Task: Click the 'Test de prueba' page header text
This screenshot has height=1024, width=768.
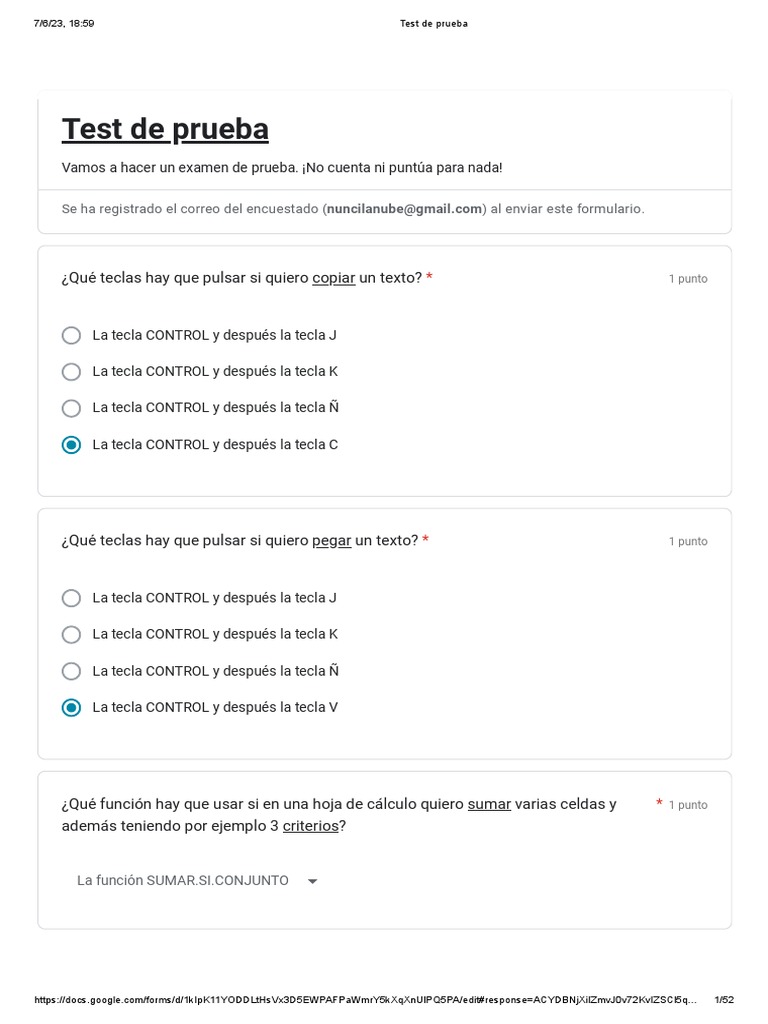Action: click(433, 24)
